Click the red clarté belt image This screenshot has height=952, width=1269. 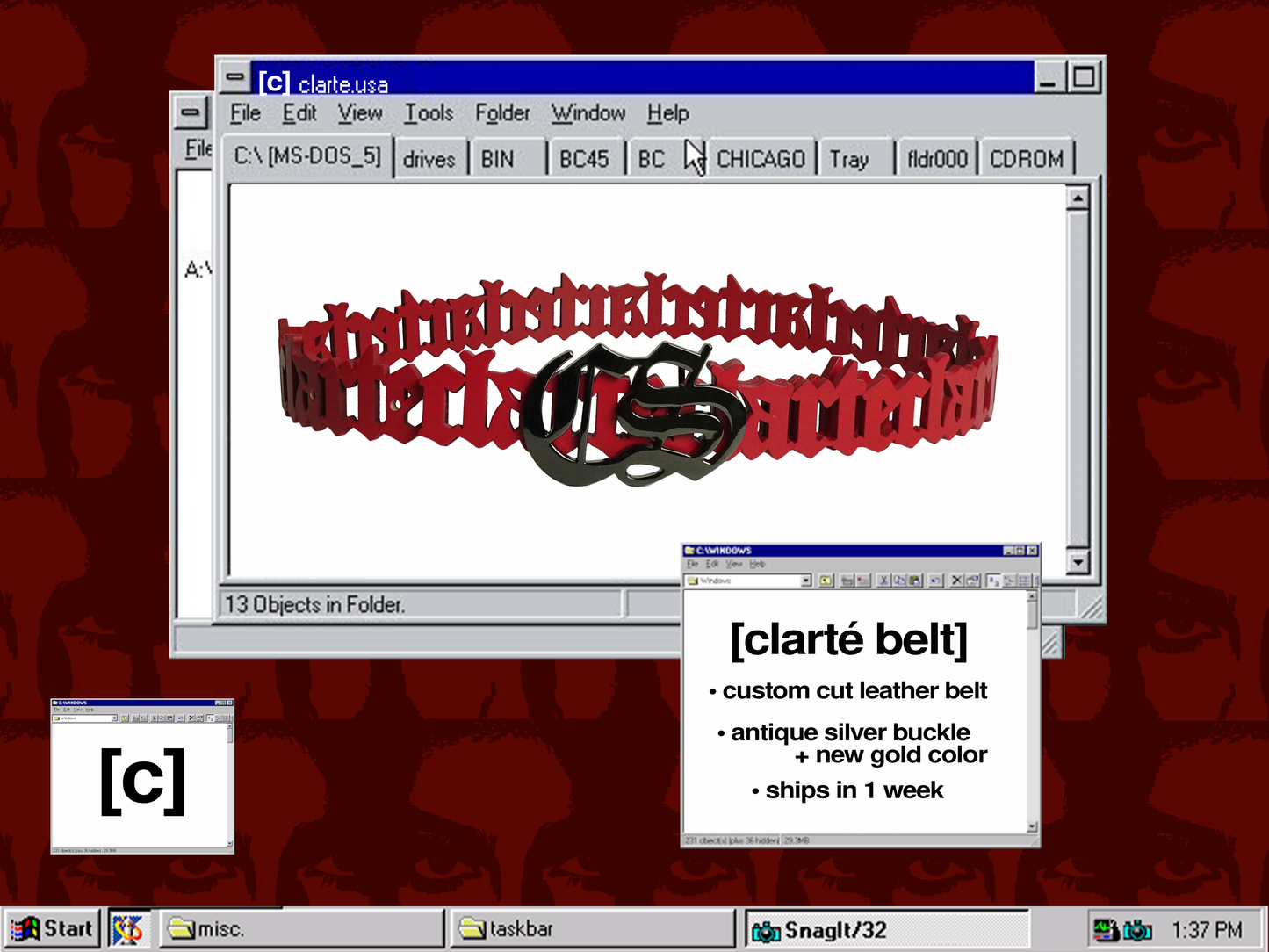click(639, 379)
